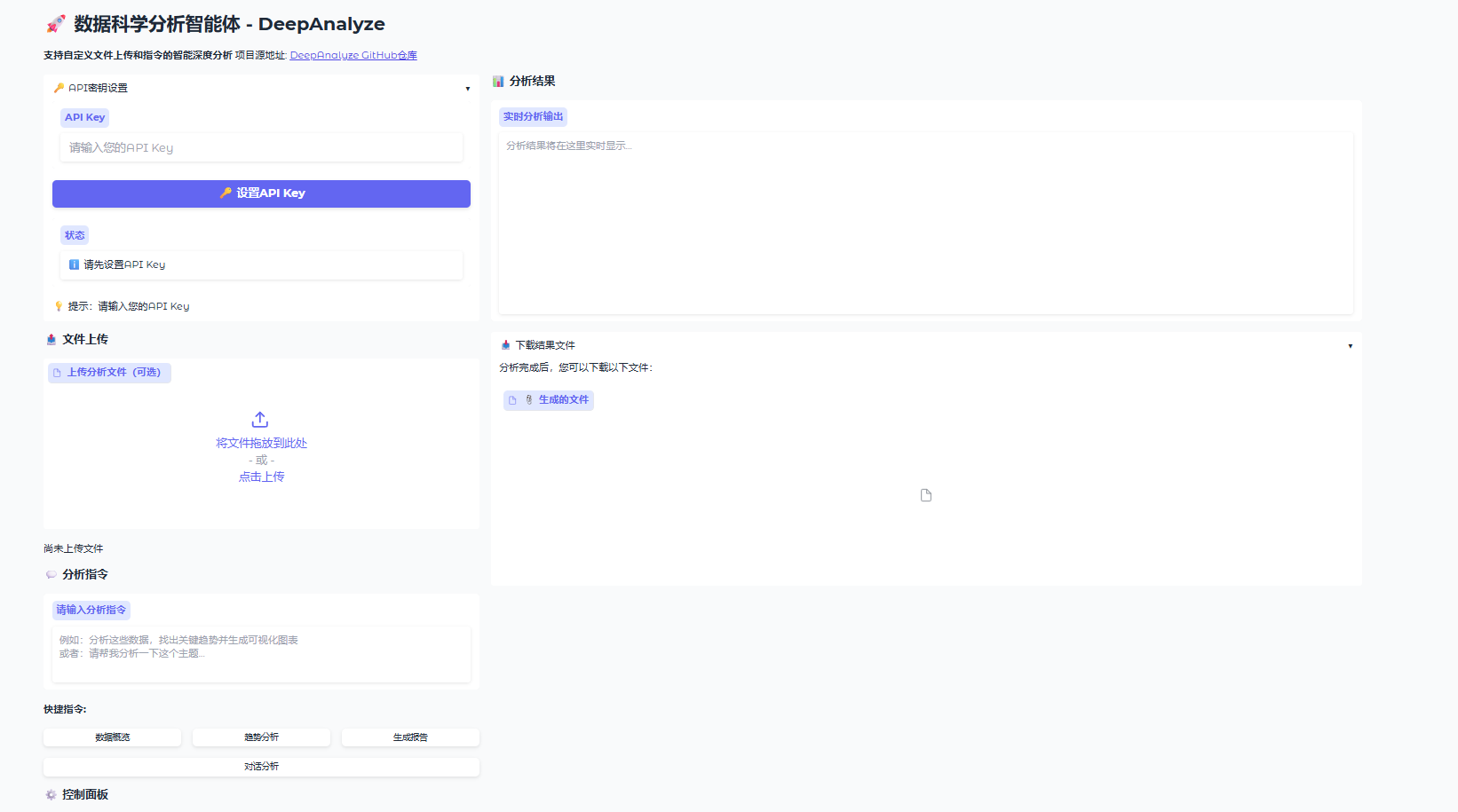Click the analysis instruction text area
Image resolution: width=1458 pixels, height=812 pixels.
(x=261, y=654)
